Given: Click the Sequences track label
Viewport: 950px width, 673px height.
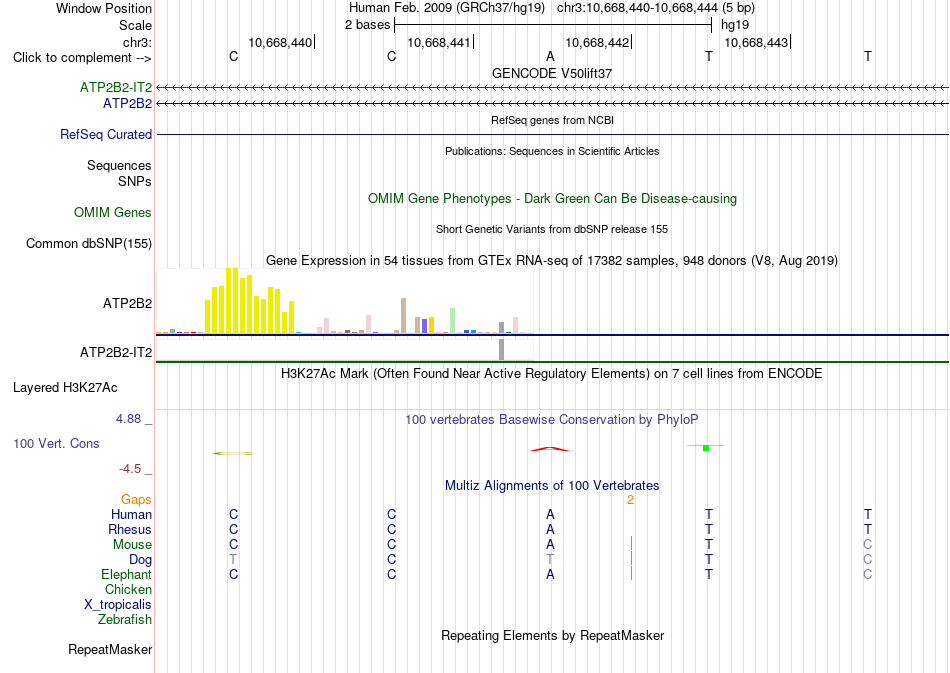Looking at the screenshot, I should [x=119, y=165].
